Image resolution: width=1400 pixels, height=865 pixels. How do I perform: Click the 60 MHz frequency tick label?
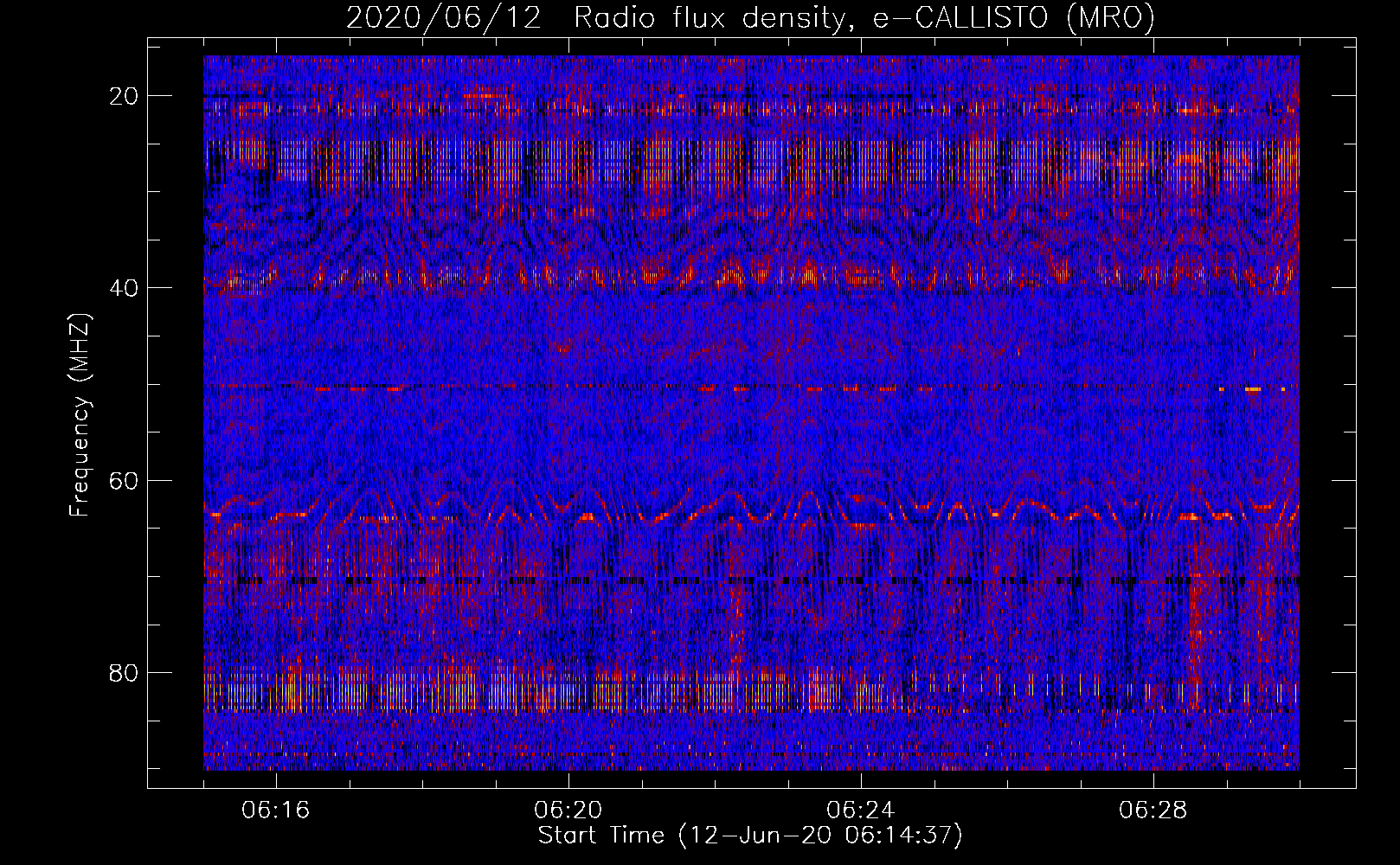[x=125, y=480]
